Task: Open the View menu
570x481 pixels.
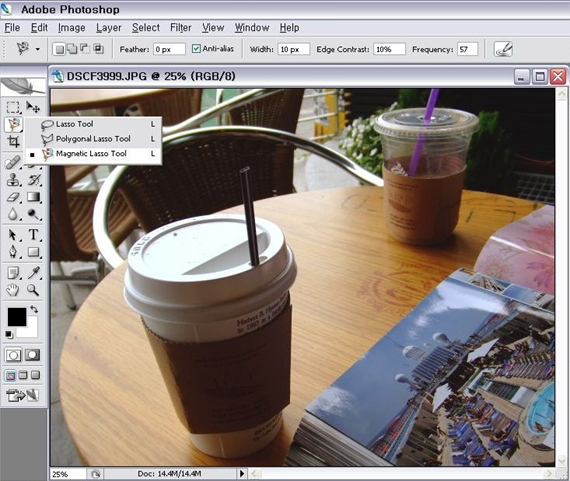Action: coord(213,28)
